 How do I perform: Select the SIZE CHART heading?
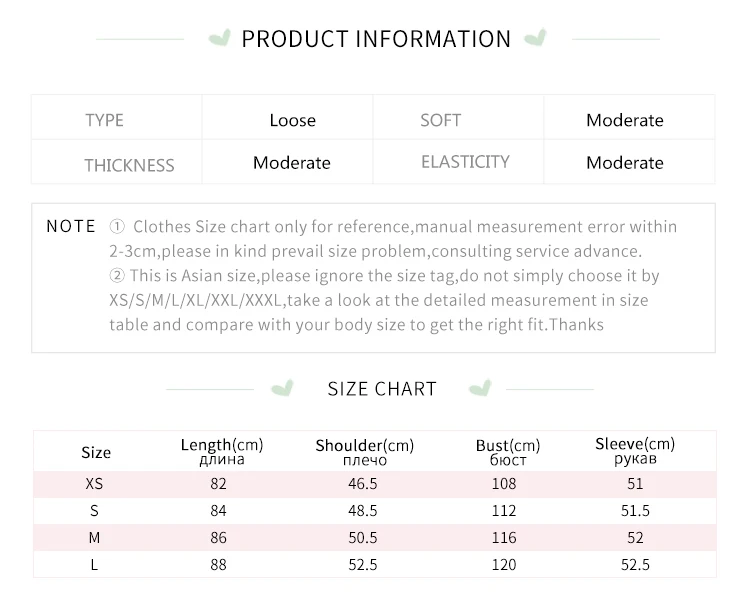click(382, 389)
